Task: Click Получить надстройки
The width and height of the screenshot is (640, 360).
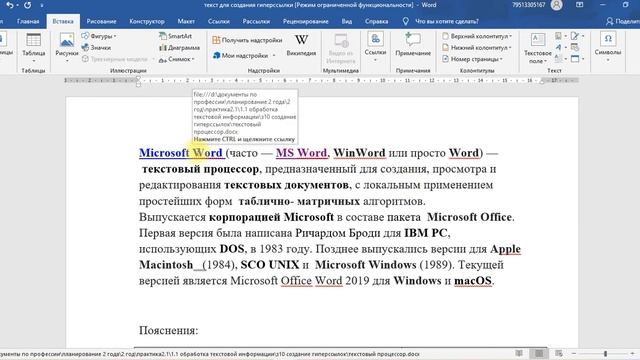Action: (247, 40)
